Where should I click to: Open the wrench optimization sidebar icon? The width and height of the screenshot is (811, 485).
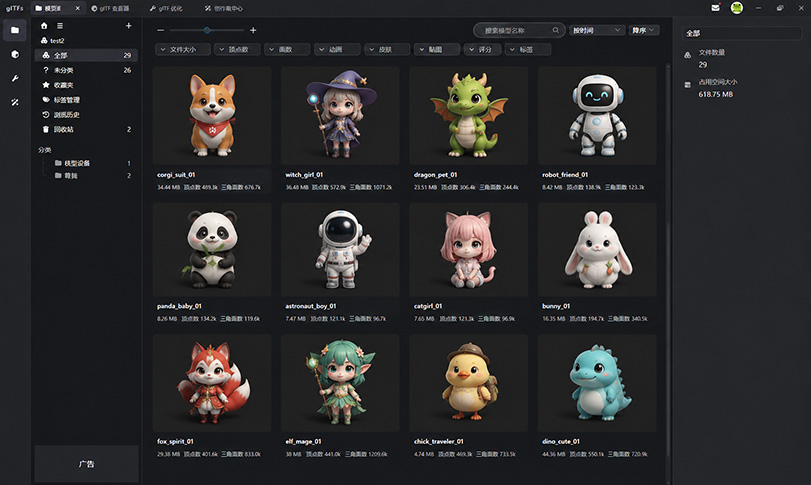coord(15,79)
